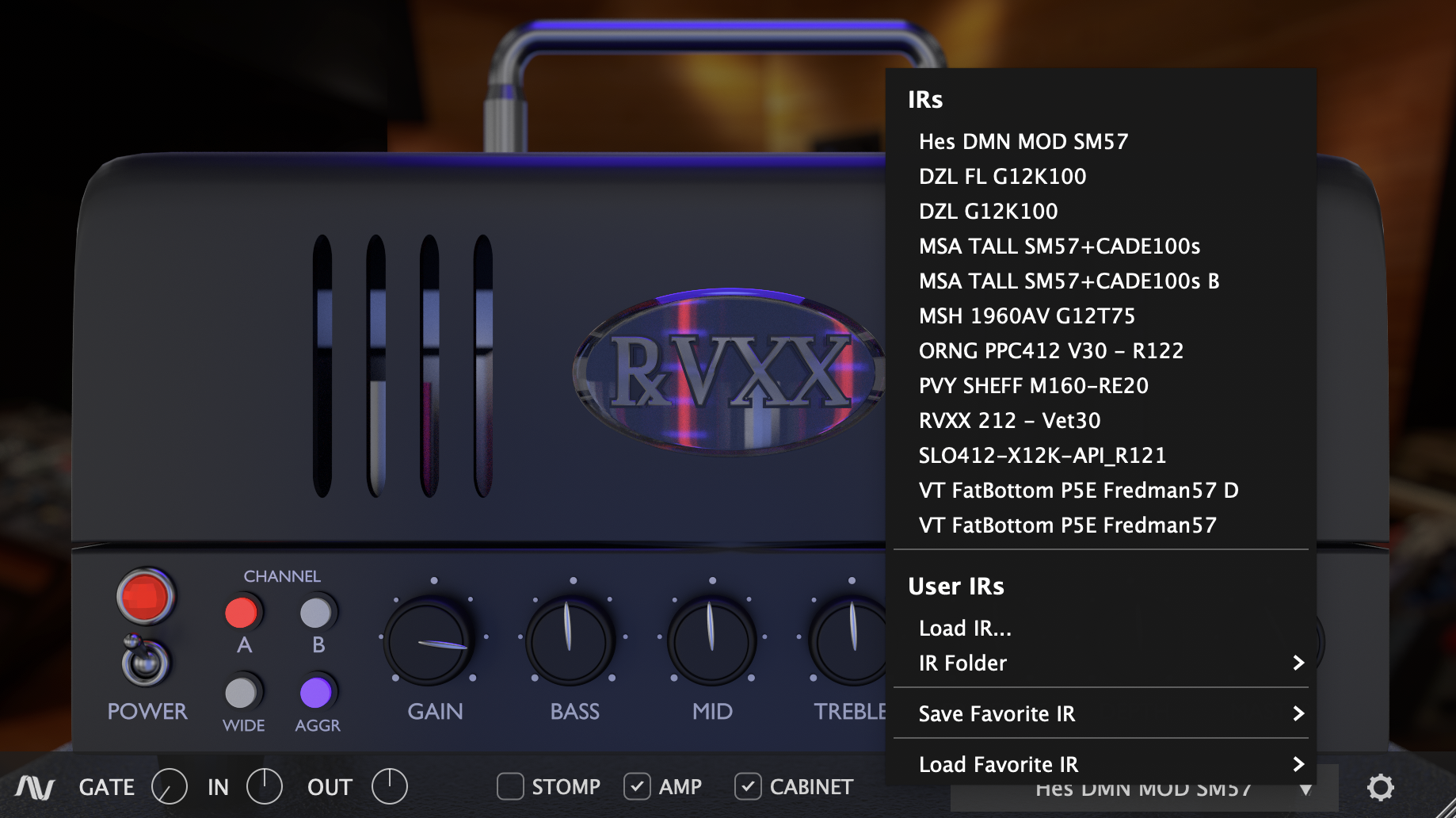
Task: Click the GATE knob
Action: 169,787
